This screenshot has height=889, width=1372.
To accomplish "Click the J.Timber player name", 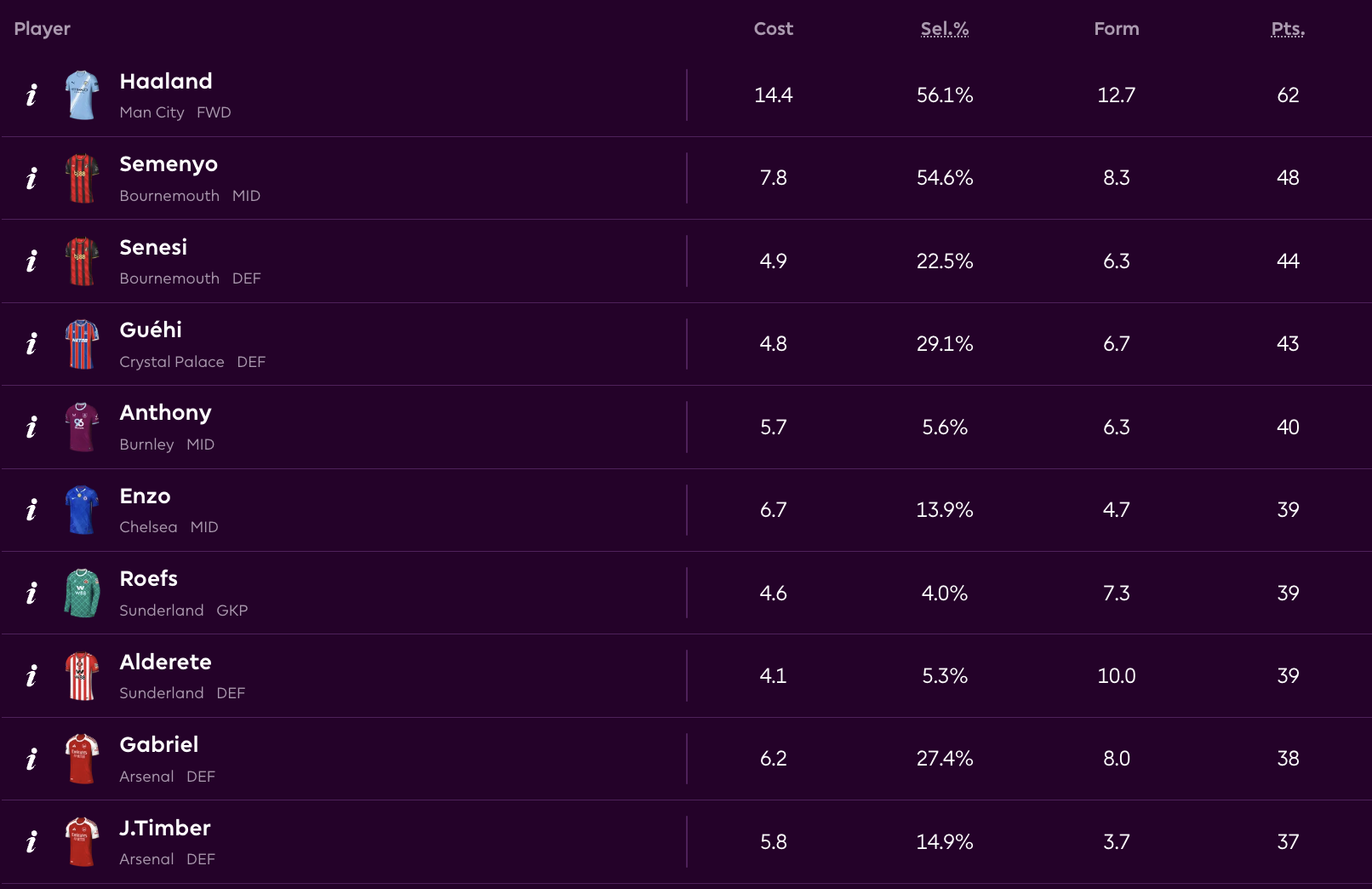I will tap(165, 829).
